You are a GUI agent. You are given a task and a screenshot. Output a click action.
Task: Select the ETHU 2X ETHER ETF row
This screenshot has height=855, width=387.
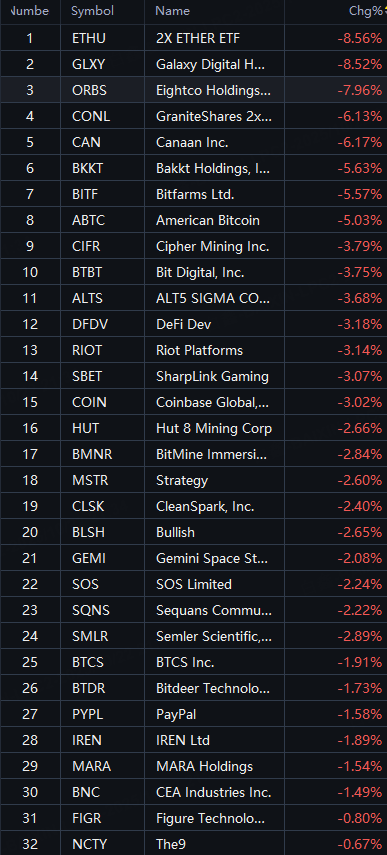pos(194,38)
